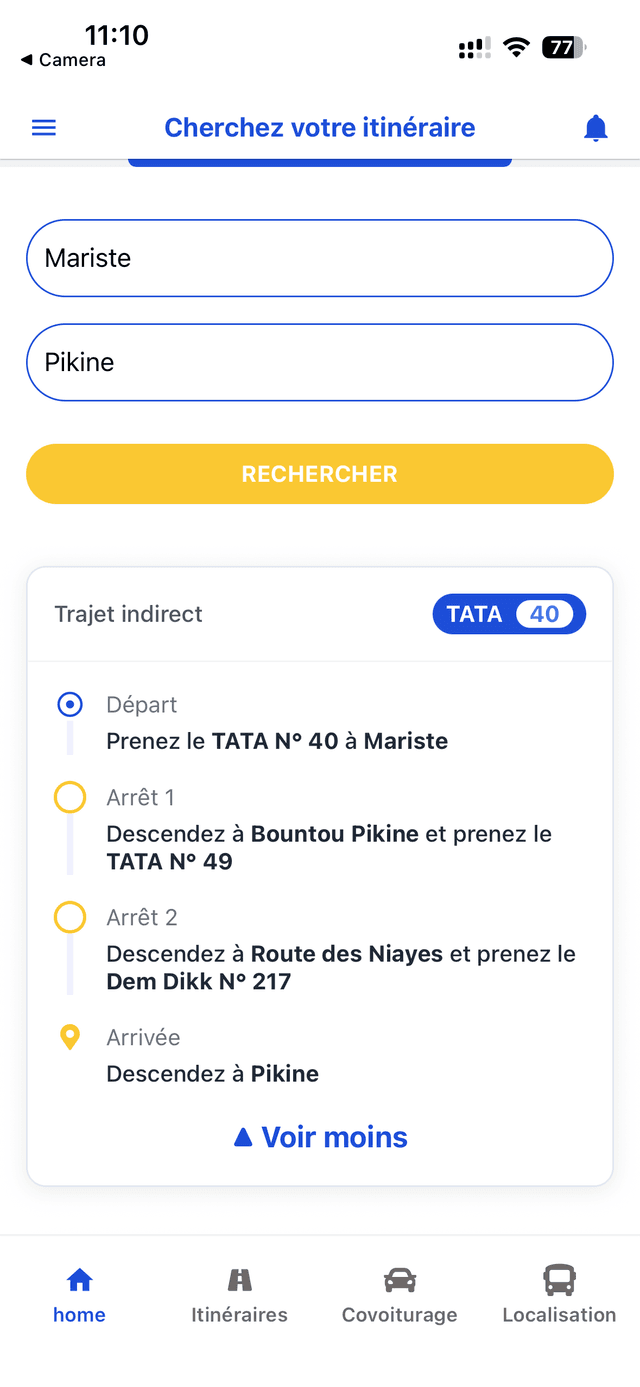Select the Départ radio marker
This screenshot has height=1387, width=640.
click(70, 704)
